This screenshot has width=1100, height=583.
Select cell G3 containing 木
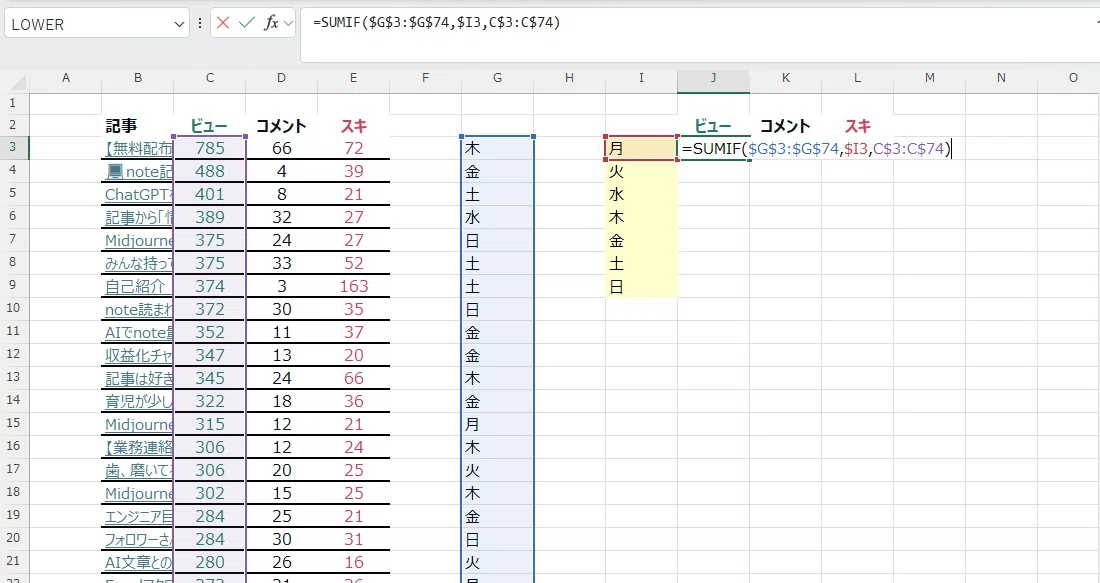(497, 148)
